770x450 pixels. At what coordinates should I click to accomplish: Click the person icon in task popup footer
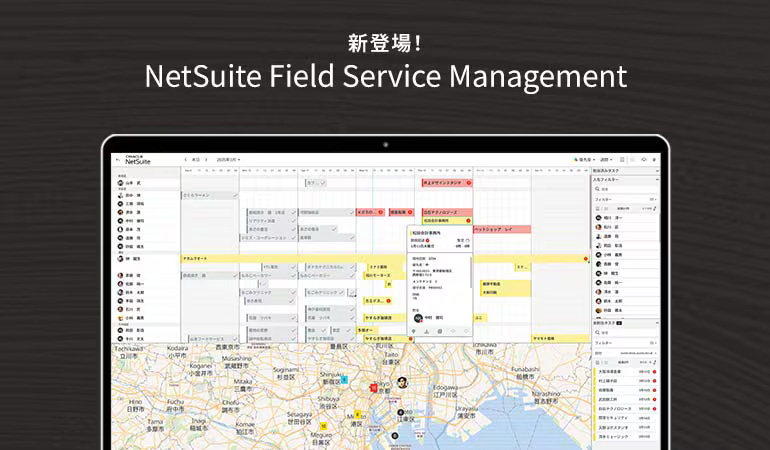click(x=426, y=332)
